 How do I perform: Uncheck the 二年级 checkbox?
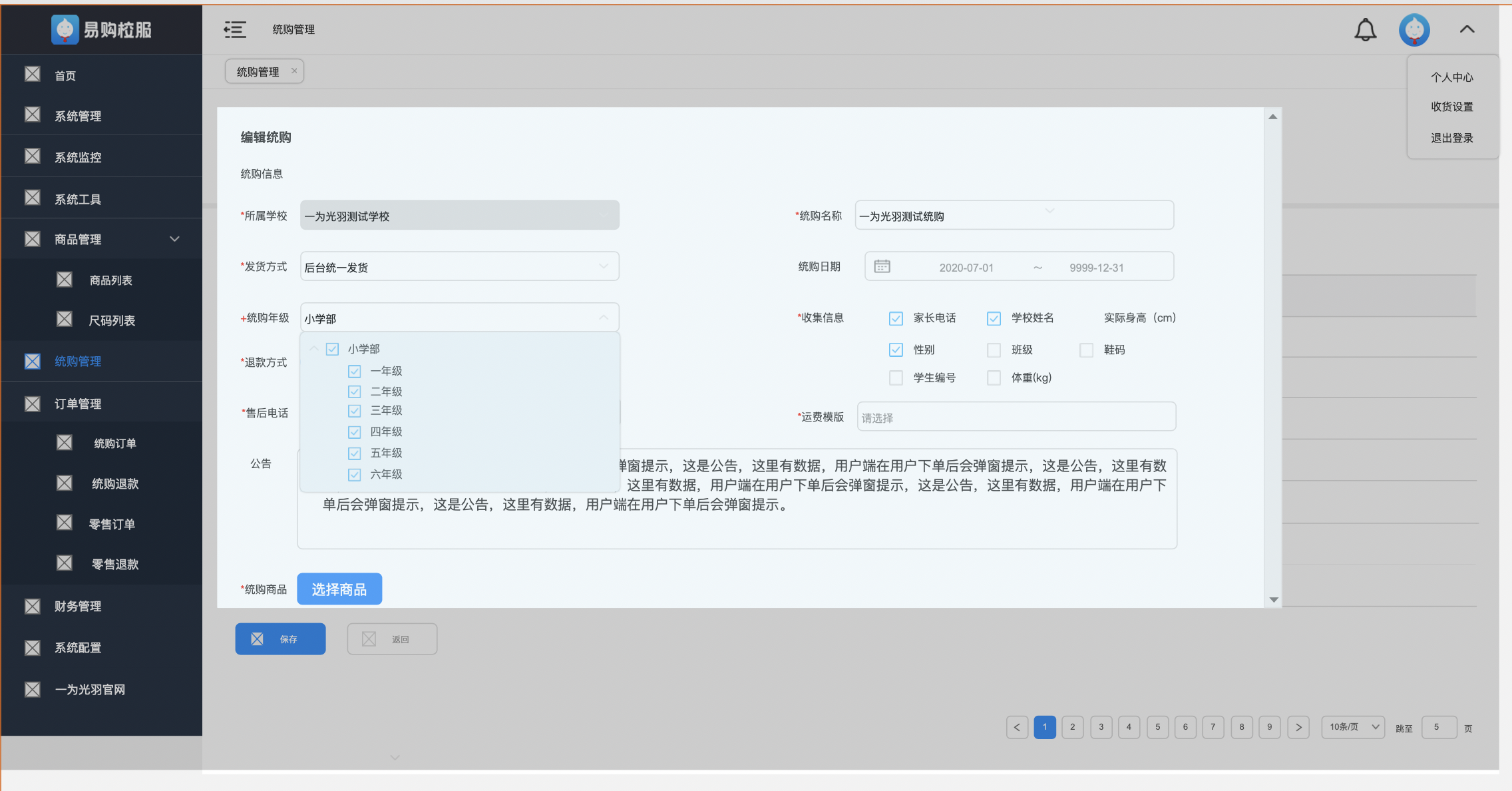click(x=355, y=392)
